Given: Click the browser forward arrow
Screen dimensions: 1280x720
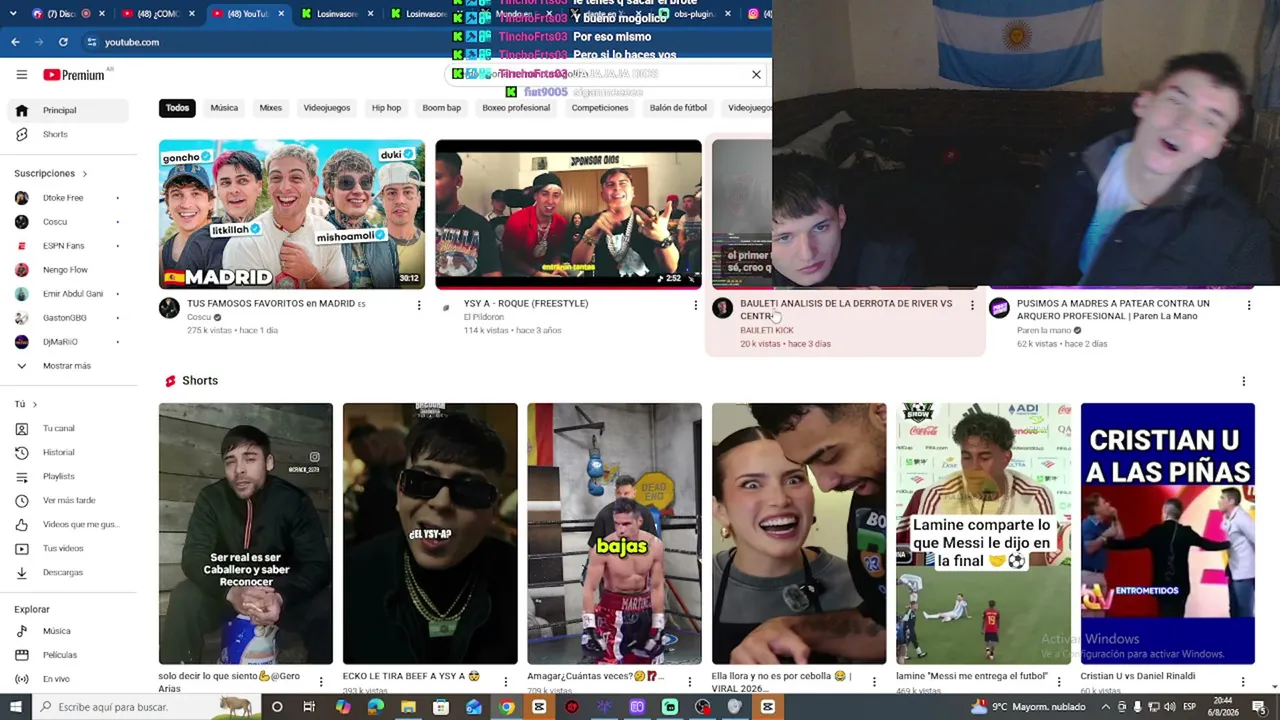Looking at the screenshot, I should pos(39,42).
